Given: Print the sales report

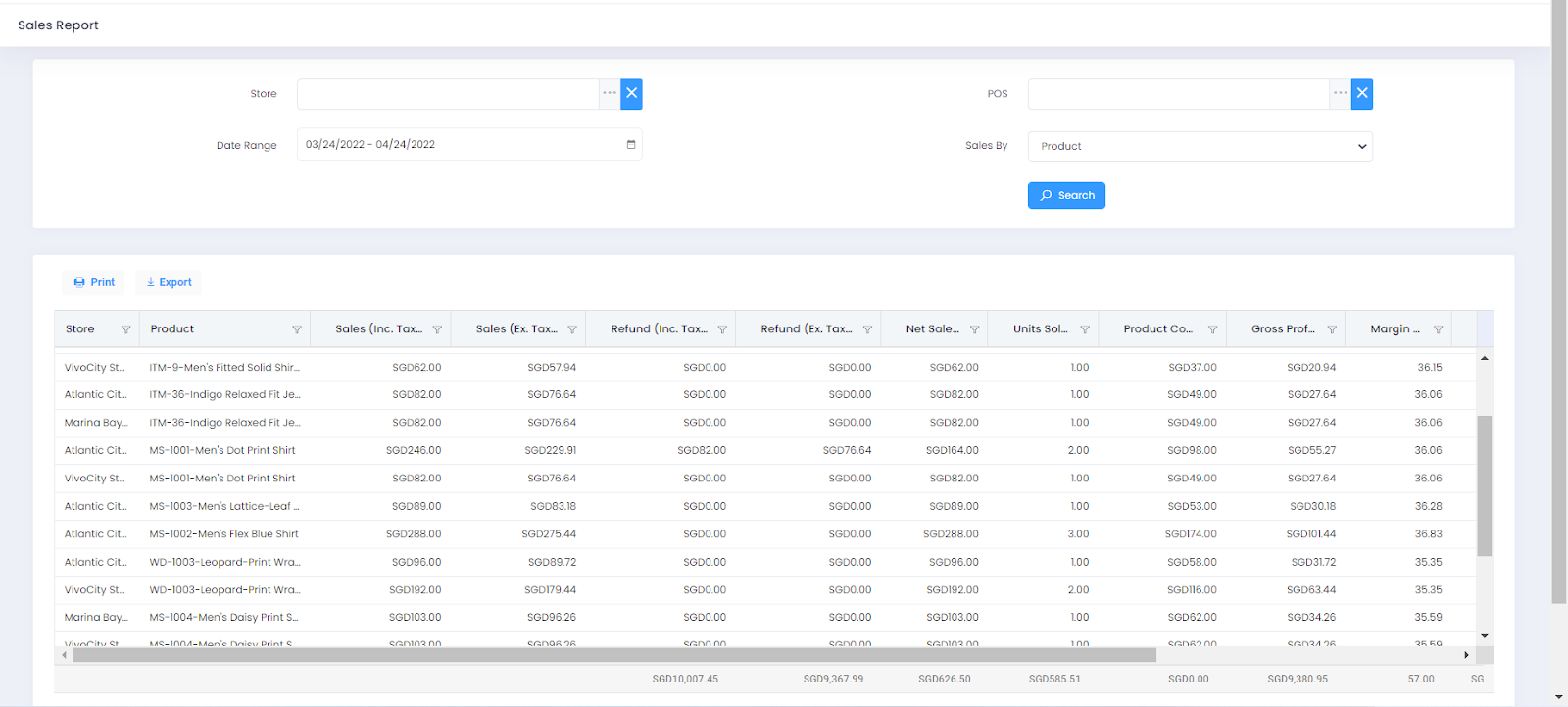Looking at the screenshot, I should coord(94,282).
